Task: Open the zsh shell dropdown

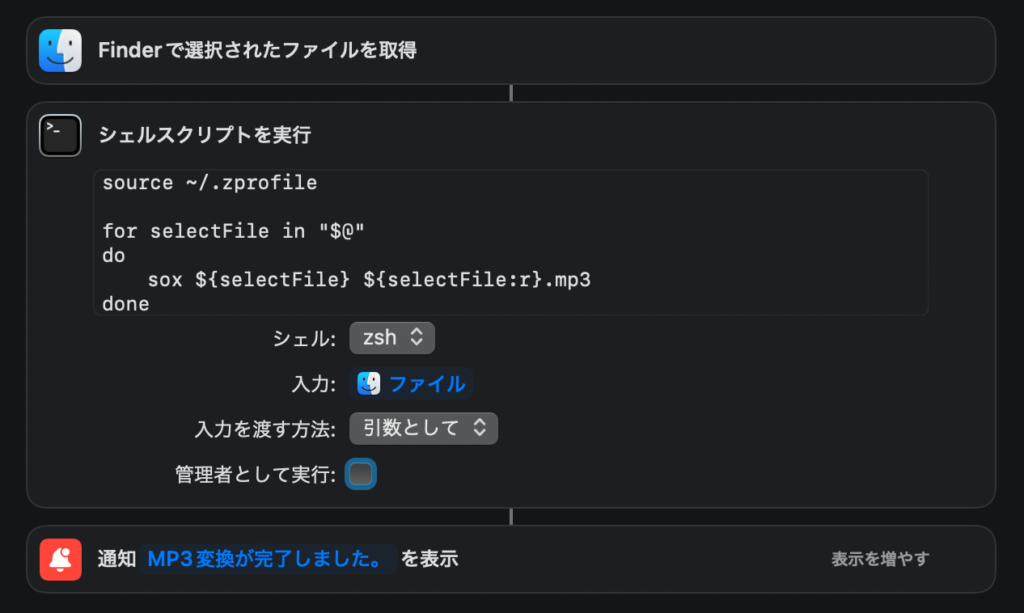Action: tap(392, 338)
